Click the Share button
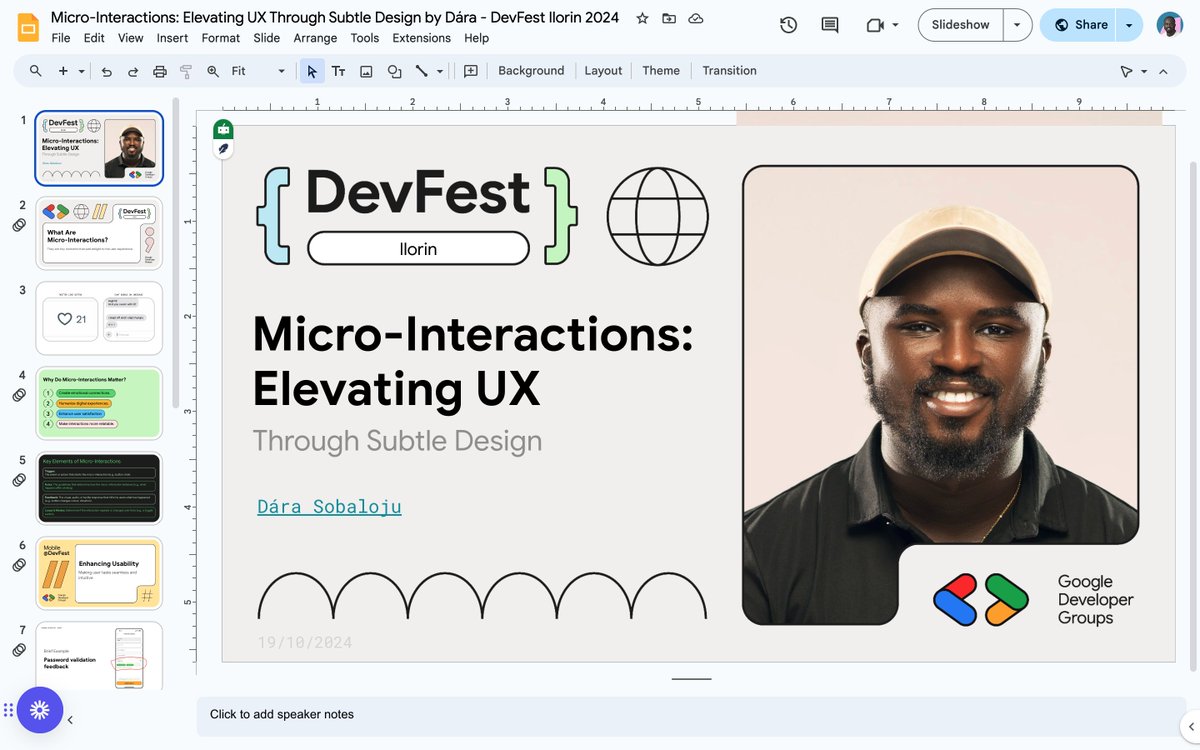Screen dimensions: 1200x750 tap(1079, 25)
